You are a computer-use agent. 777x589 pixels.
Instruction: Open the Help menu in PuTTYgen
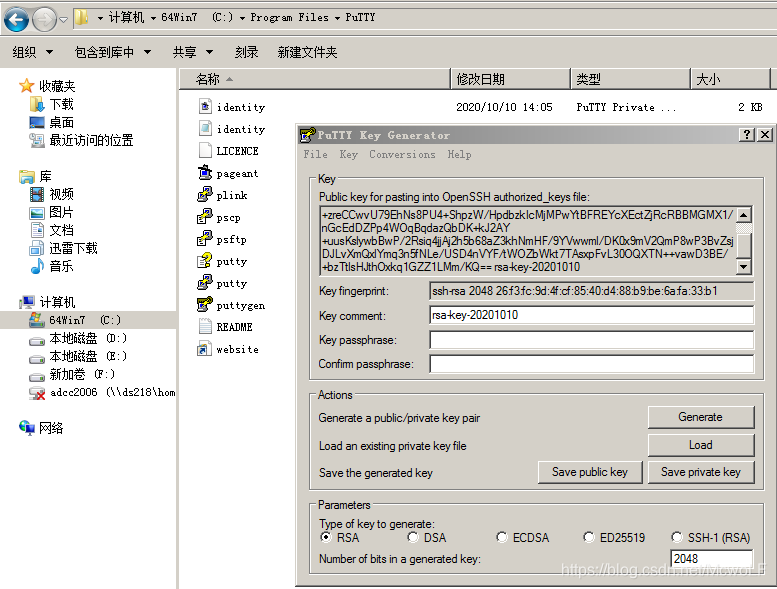pyautogui.click(x=459, y=155)
